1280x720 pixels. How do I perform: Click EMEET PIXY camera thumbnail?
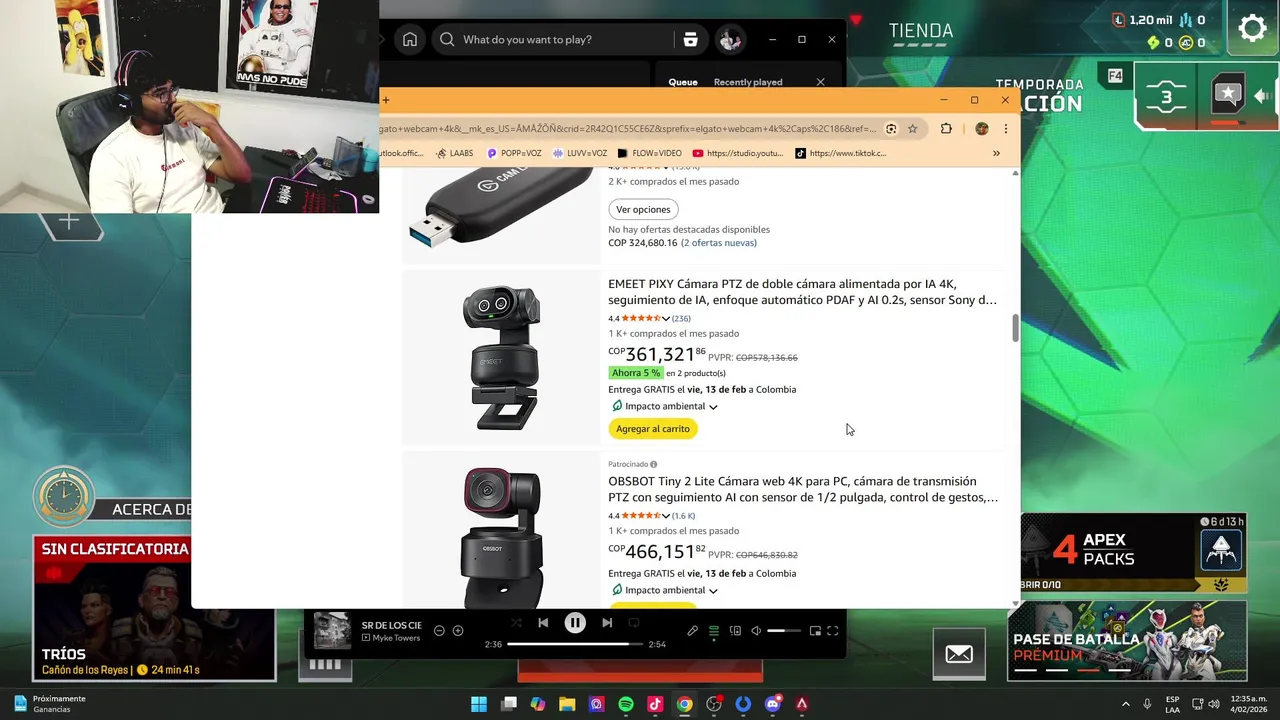tap(502, 357)
